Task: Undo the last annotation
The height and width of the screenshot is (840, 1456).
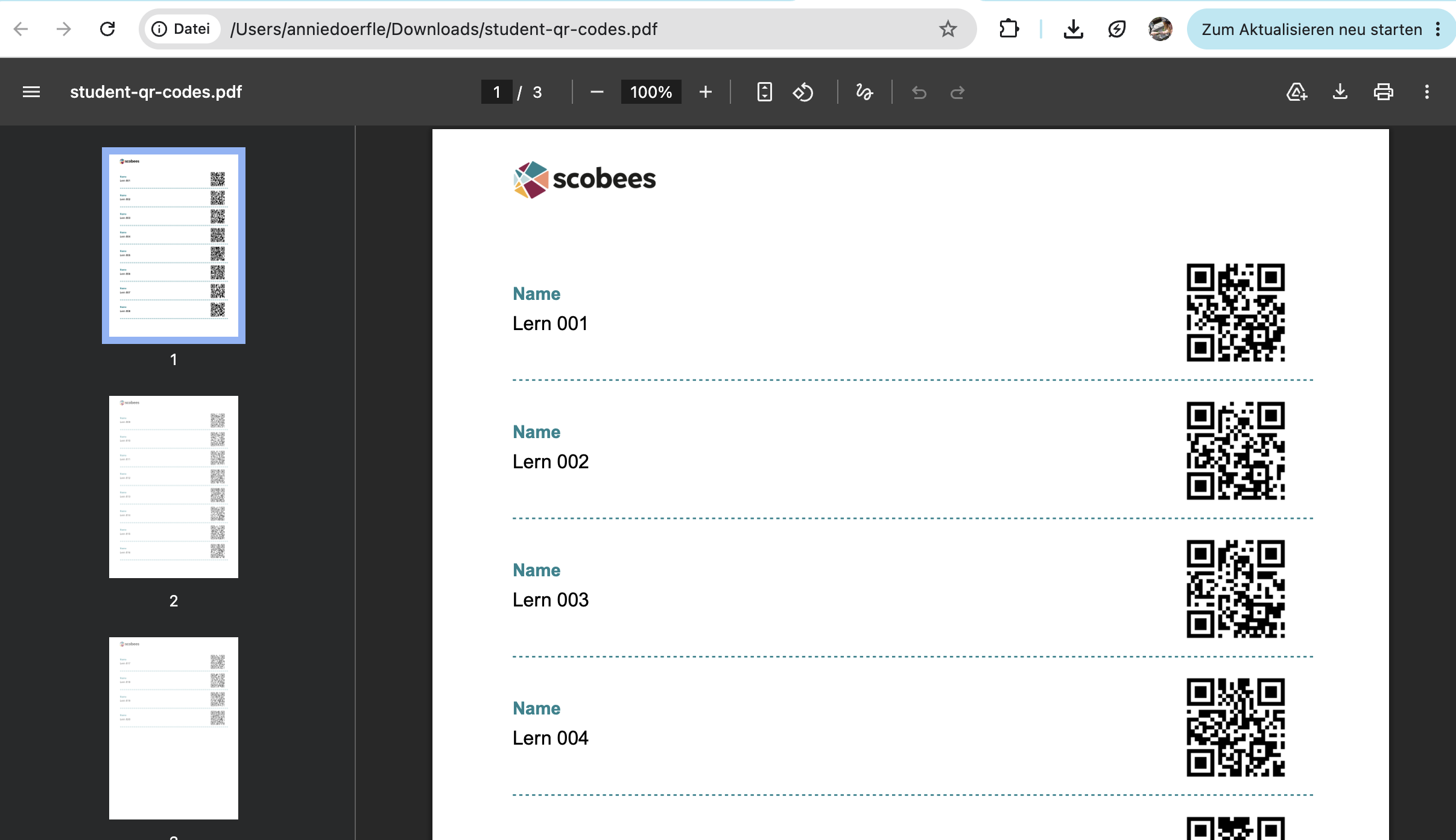Action: coord(919,92)
